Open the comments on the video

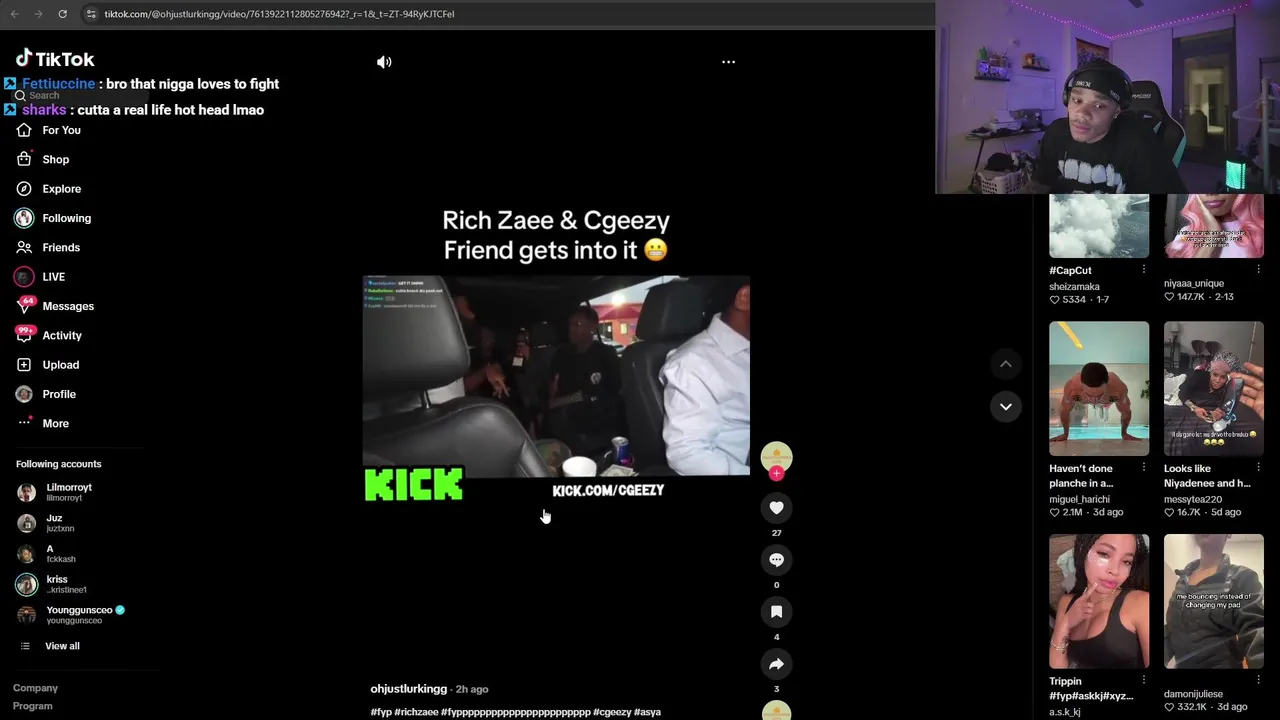click(776, 560)
